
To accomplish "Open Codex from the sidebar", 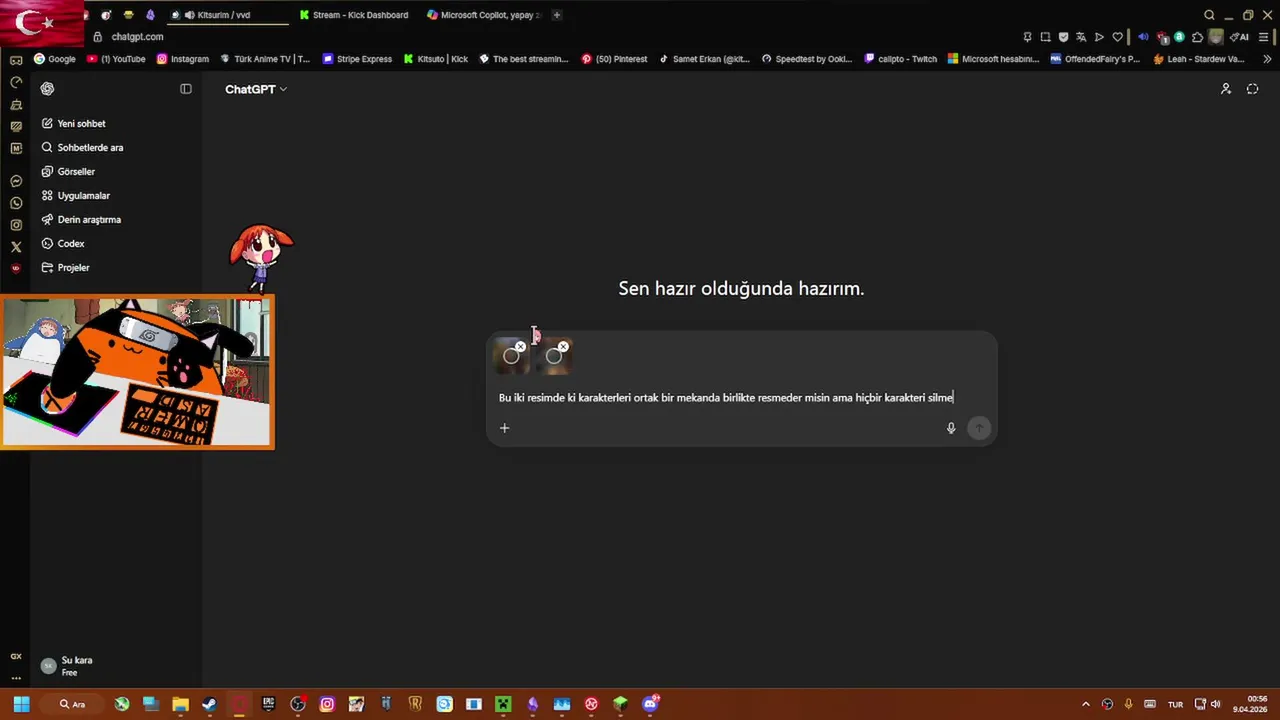I will [63, 244].
